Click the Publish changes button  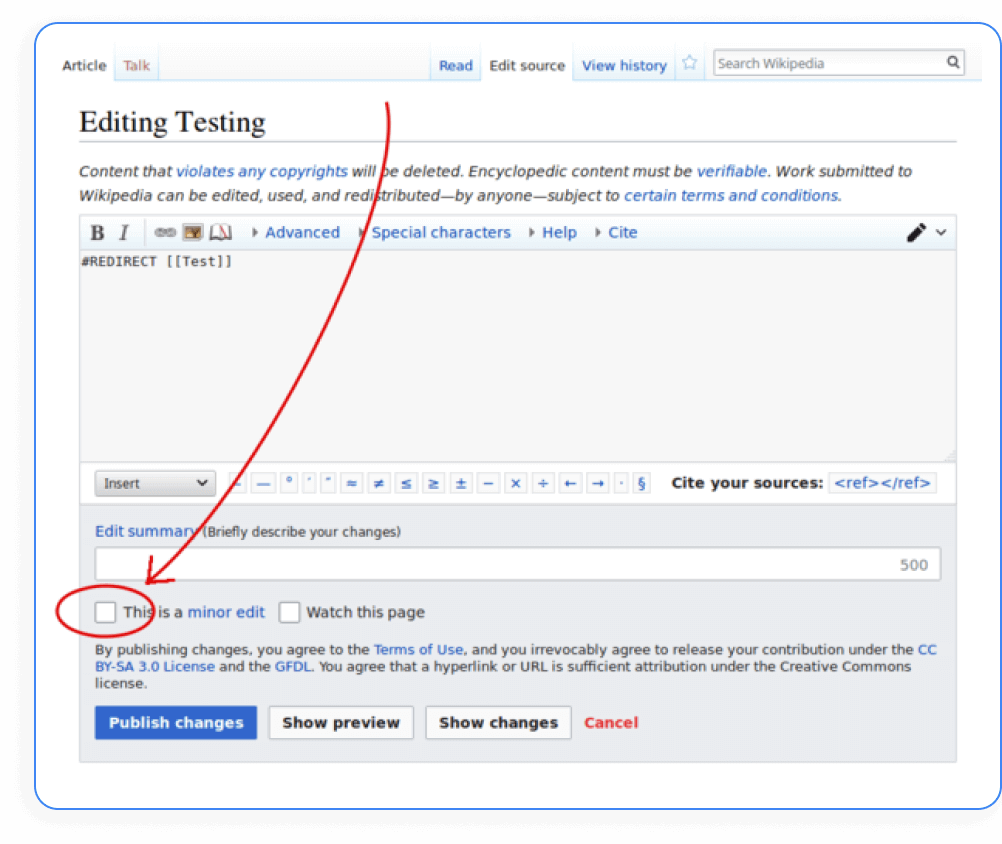click(176, 722)
